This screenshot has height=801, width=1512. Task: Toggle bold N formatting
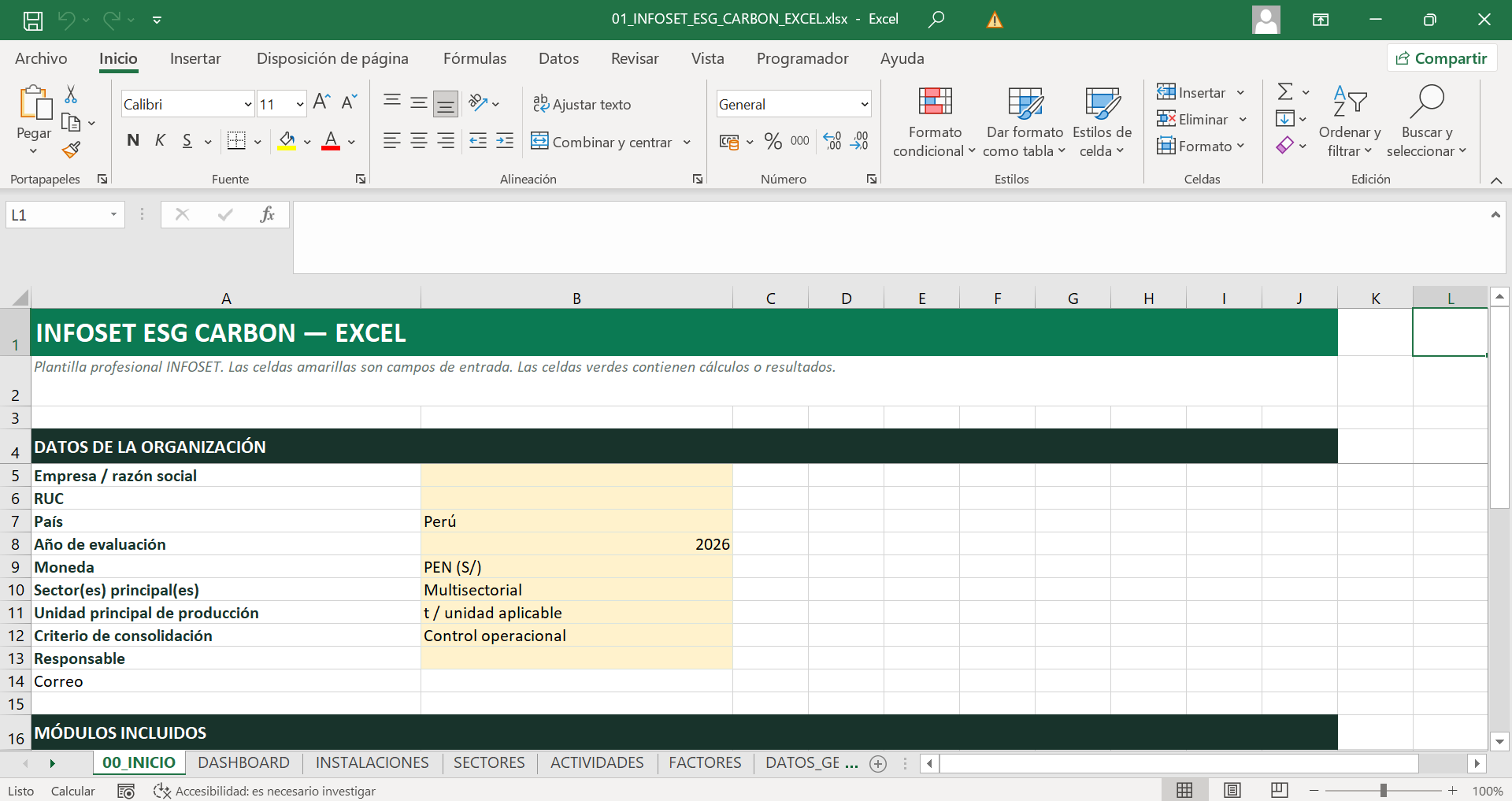pyautogui.click(x=133, y=140)
